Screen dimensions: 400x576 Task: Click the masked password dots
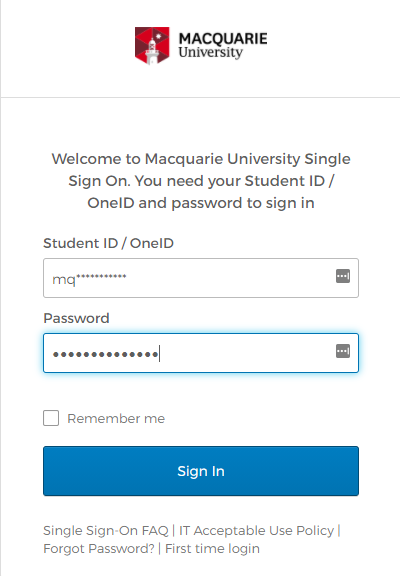pyautogui.click(x=106, y=354)
